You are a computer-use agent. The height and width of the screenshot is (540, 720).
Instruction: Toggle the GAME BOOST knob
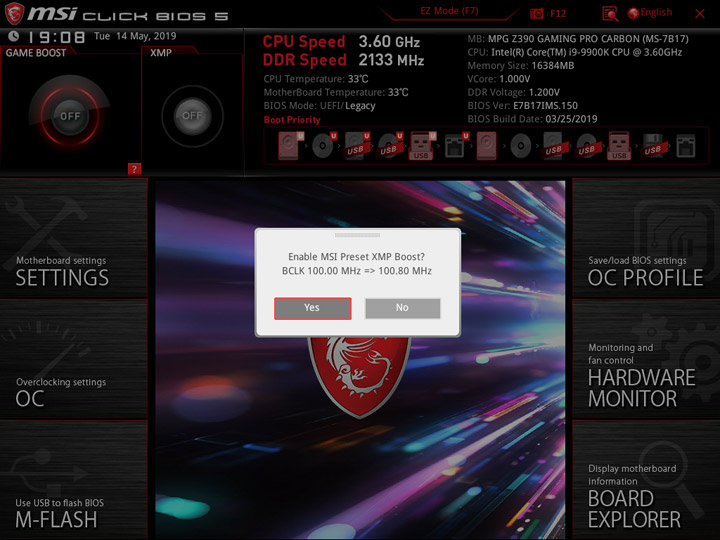click(x=70, y=116)
